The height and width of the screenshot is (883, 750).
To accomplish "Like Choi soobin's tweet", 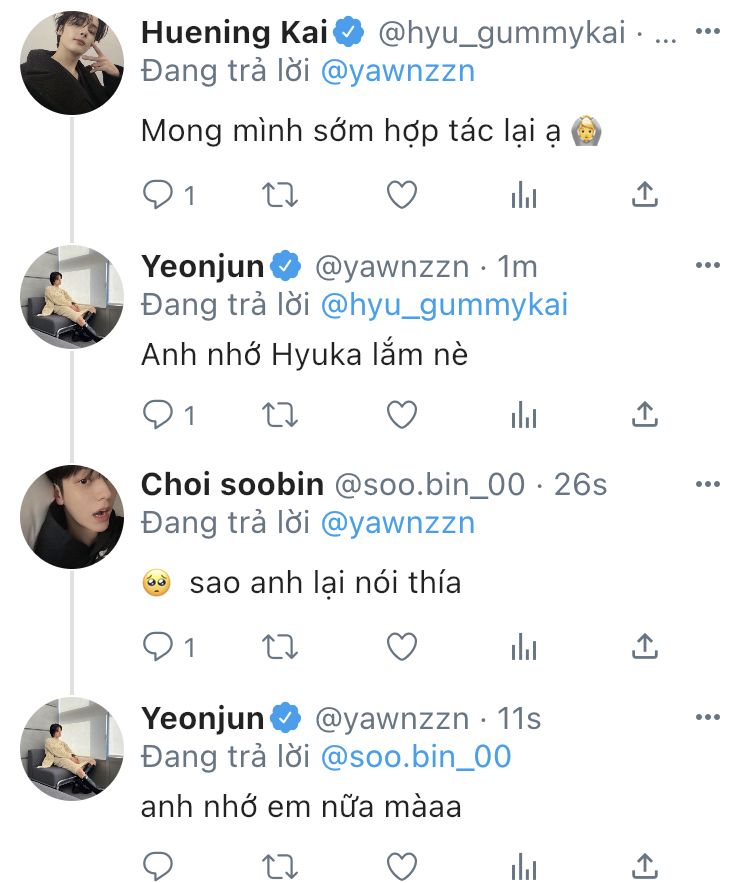I will click(402, 647).
